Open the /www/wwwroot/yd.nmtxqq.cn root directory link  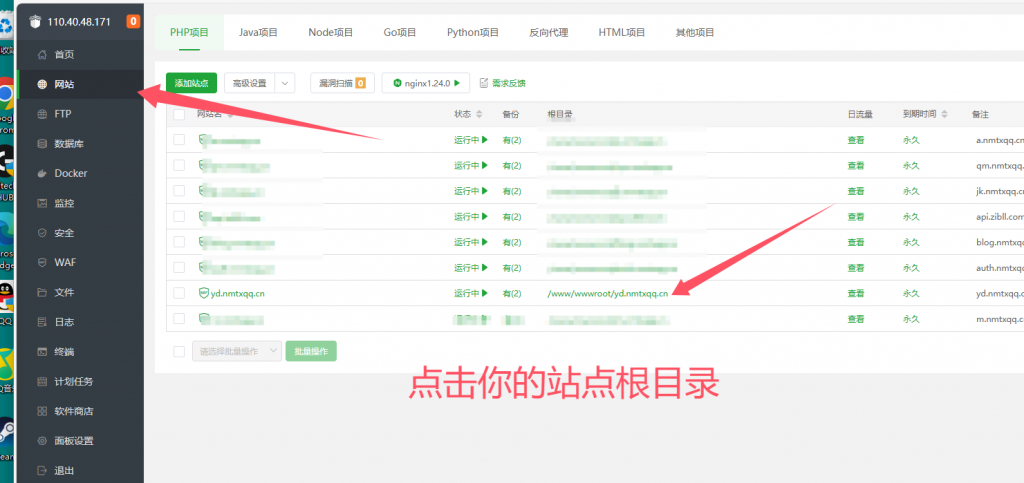(607, 293)
